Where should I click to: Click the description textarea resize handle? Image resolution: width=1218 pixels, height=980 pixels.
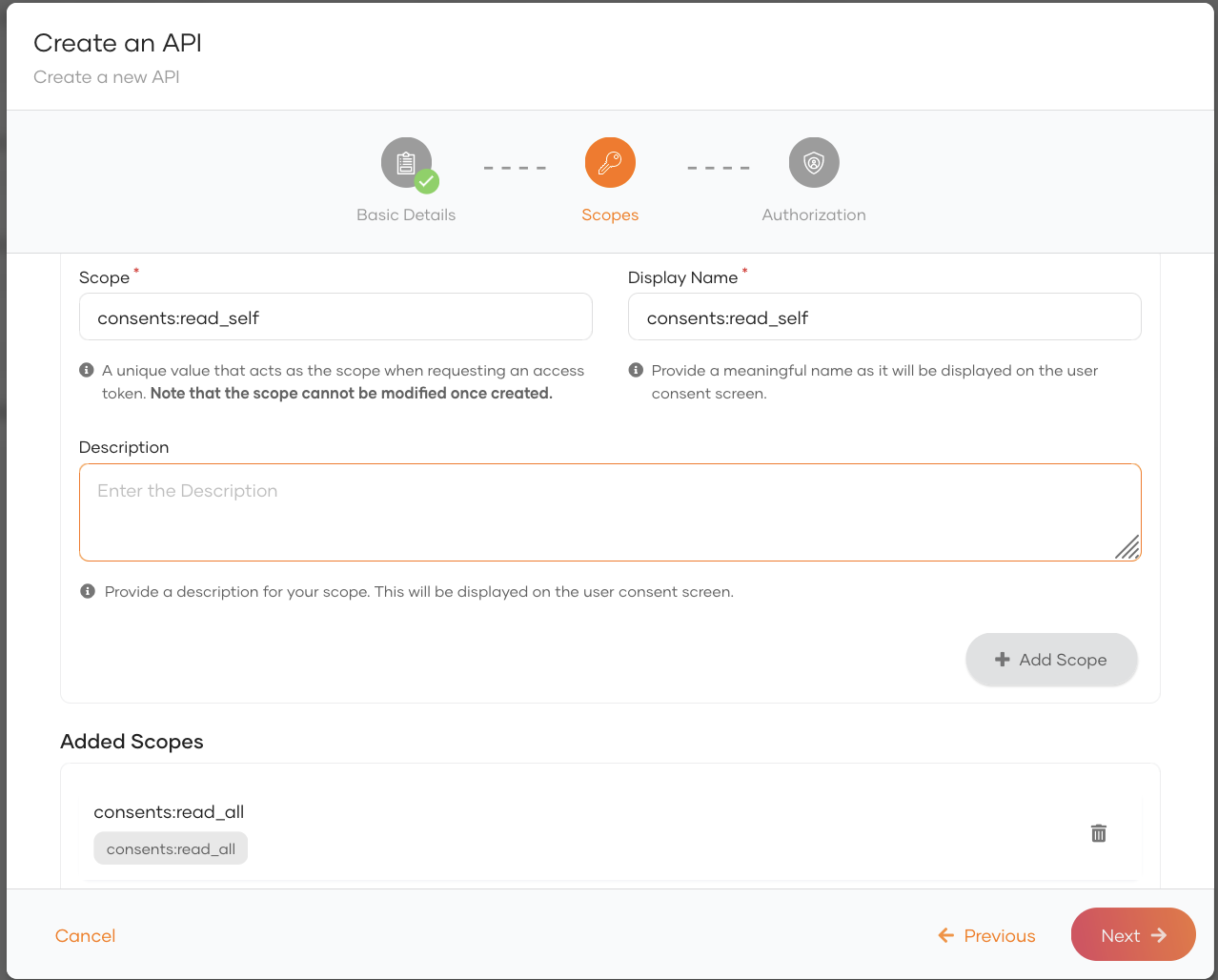pyautogui.click(x=1127, y=547)
